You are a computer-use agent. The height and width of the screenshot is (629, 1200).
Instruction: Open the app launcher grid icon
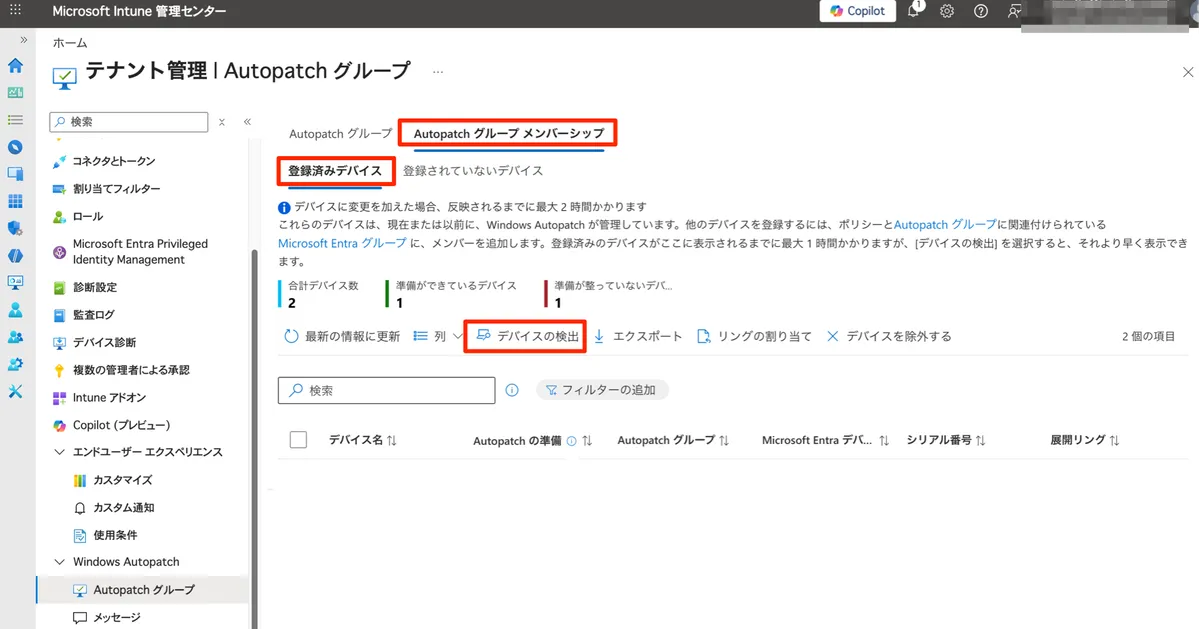pos(15,11)
